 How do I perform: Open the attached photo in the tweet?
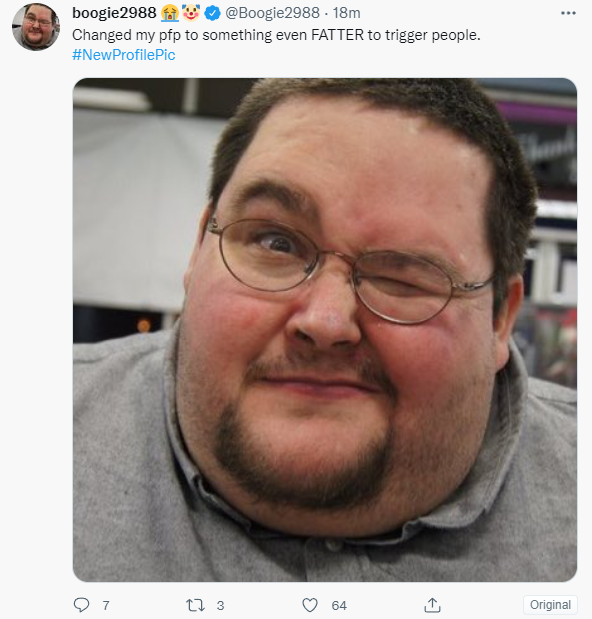point(325,330)
